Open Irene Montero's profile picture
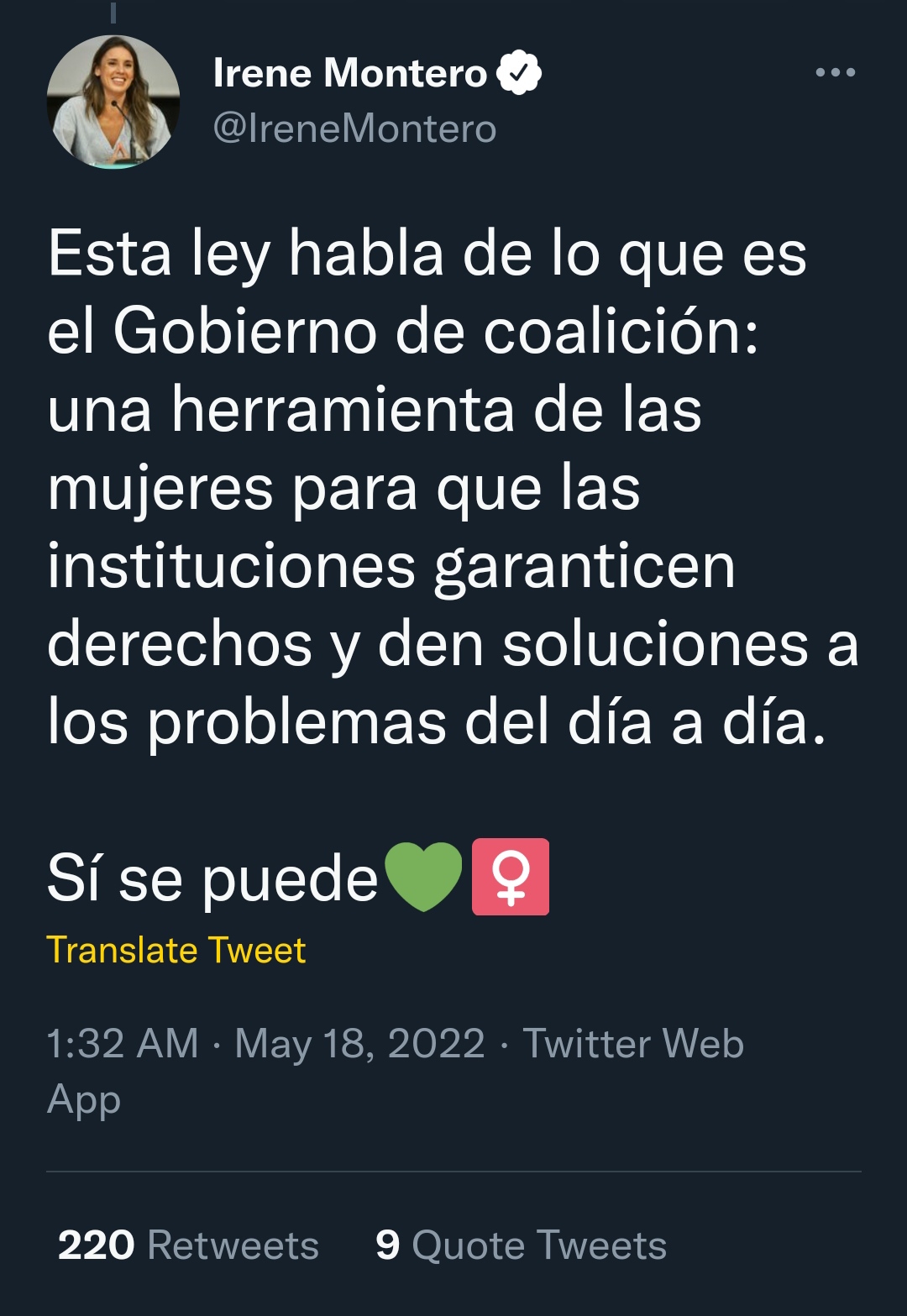The height and width of the screenshot is (1316, 907). [113, 102]
